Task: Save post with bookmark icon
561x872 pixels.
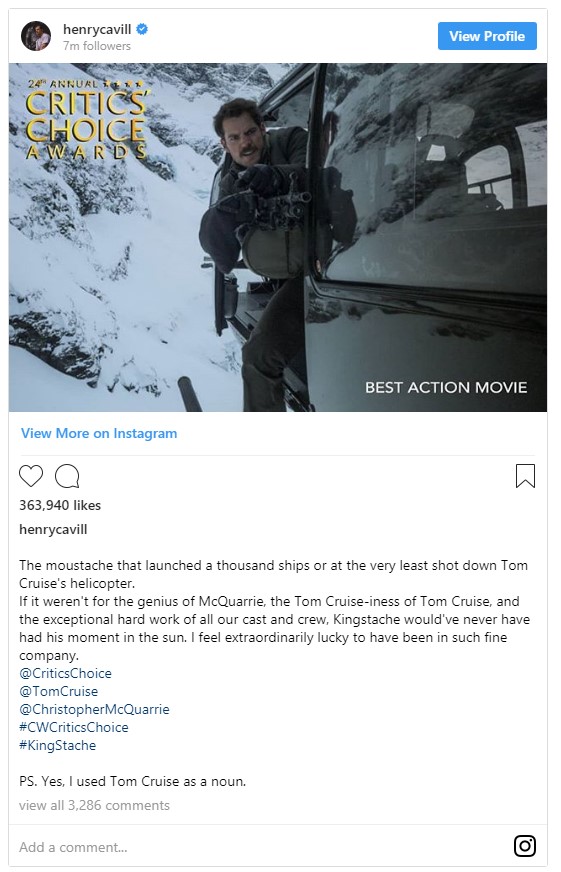Action: coord(525,476)
